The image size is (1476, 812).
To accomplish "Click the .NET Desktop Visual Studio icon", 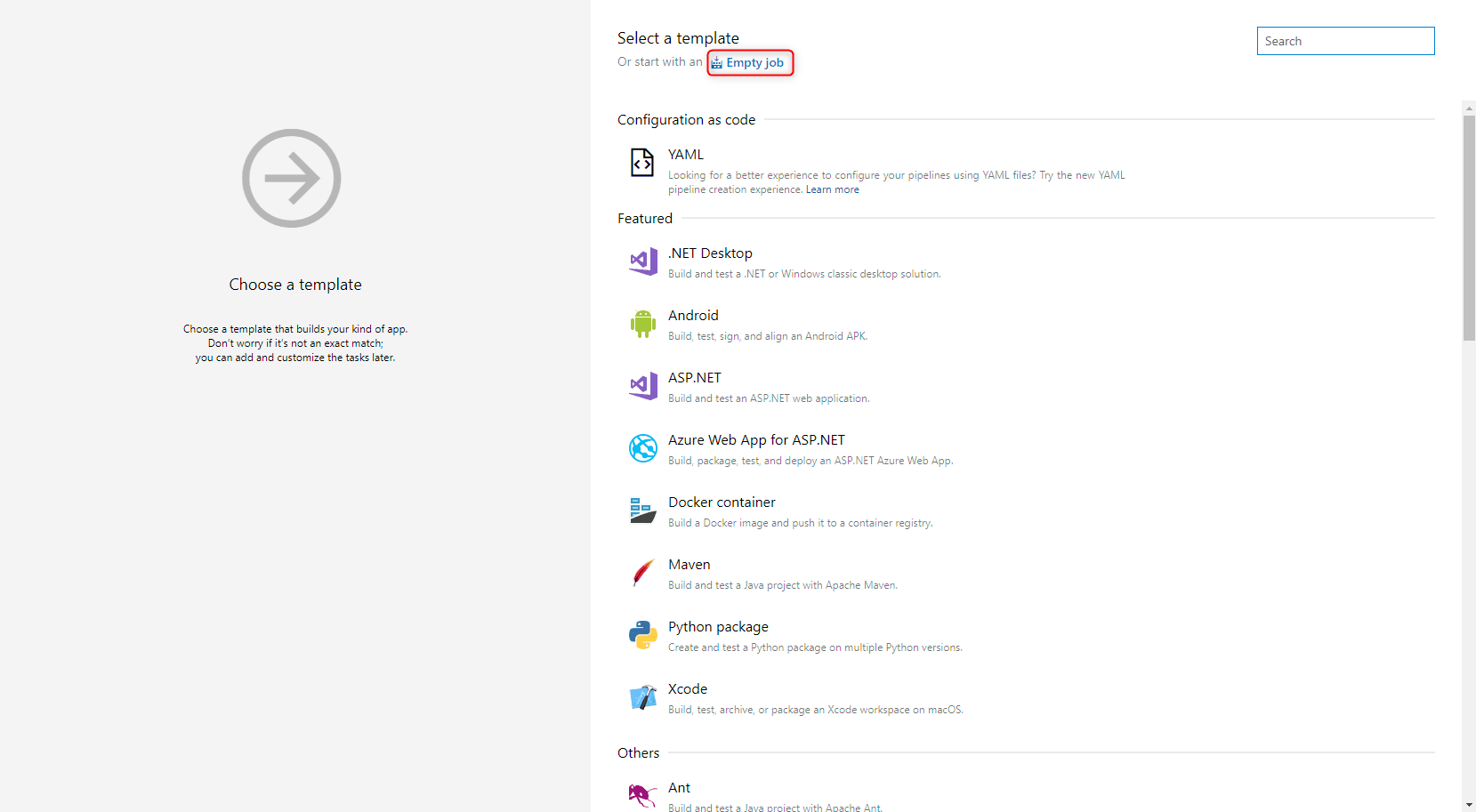I will coord(642,261).
